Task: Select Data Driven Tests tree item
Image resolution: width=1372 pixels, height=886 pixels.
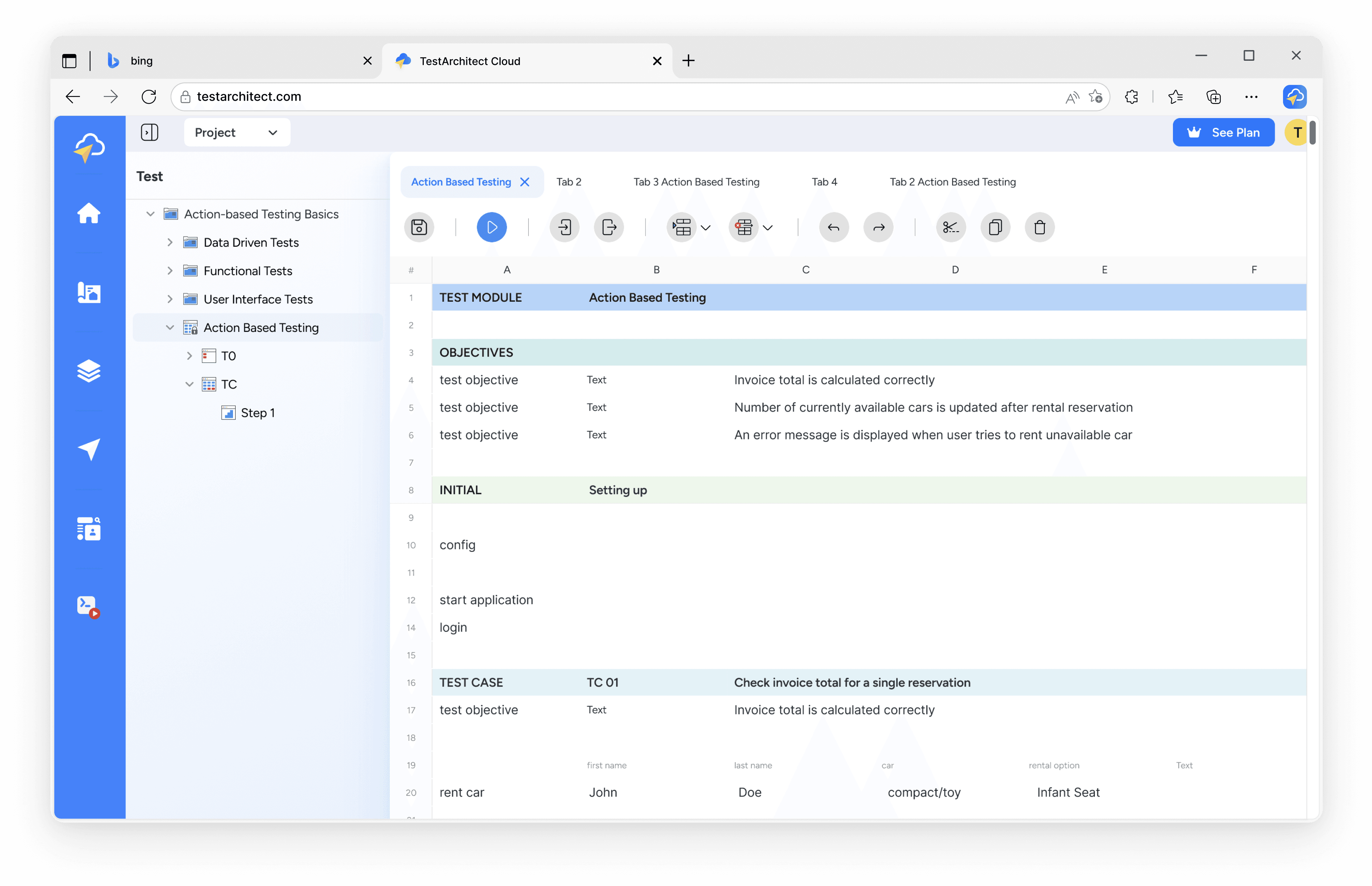Action: (251, 242)
